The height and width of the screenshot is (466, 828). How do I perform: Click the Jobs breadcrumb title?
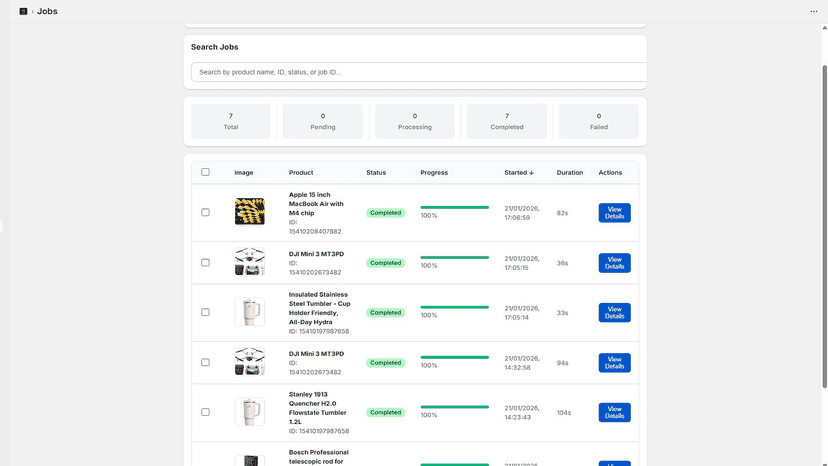coord(47,11)
